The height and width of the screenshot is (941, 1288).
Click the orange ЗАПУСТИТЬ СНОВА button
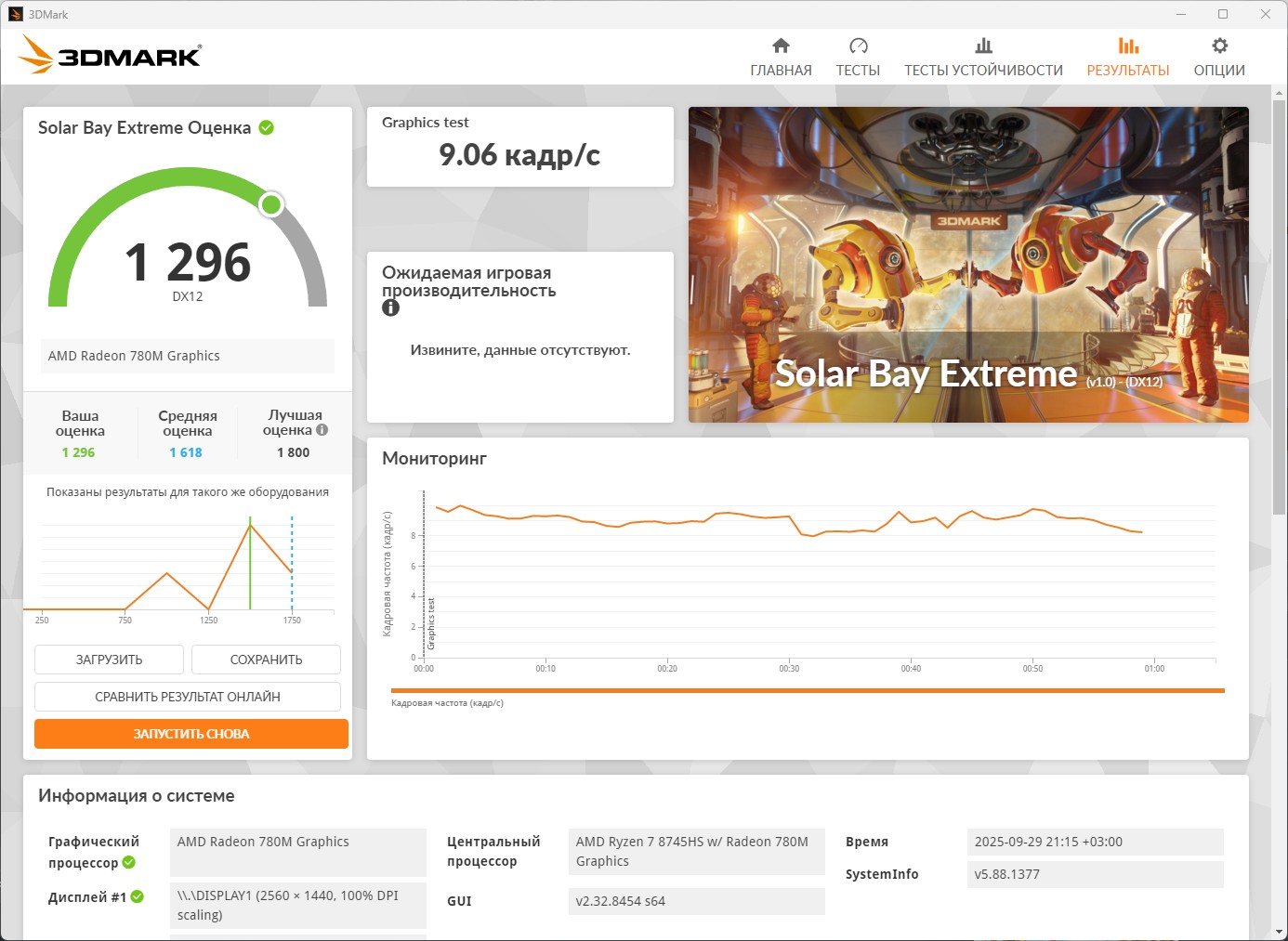pos(191,734)
